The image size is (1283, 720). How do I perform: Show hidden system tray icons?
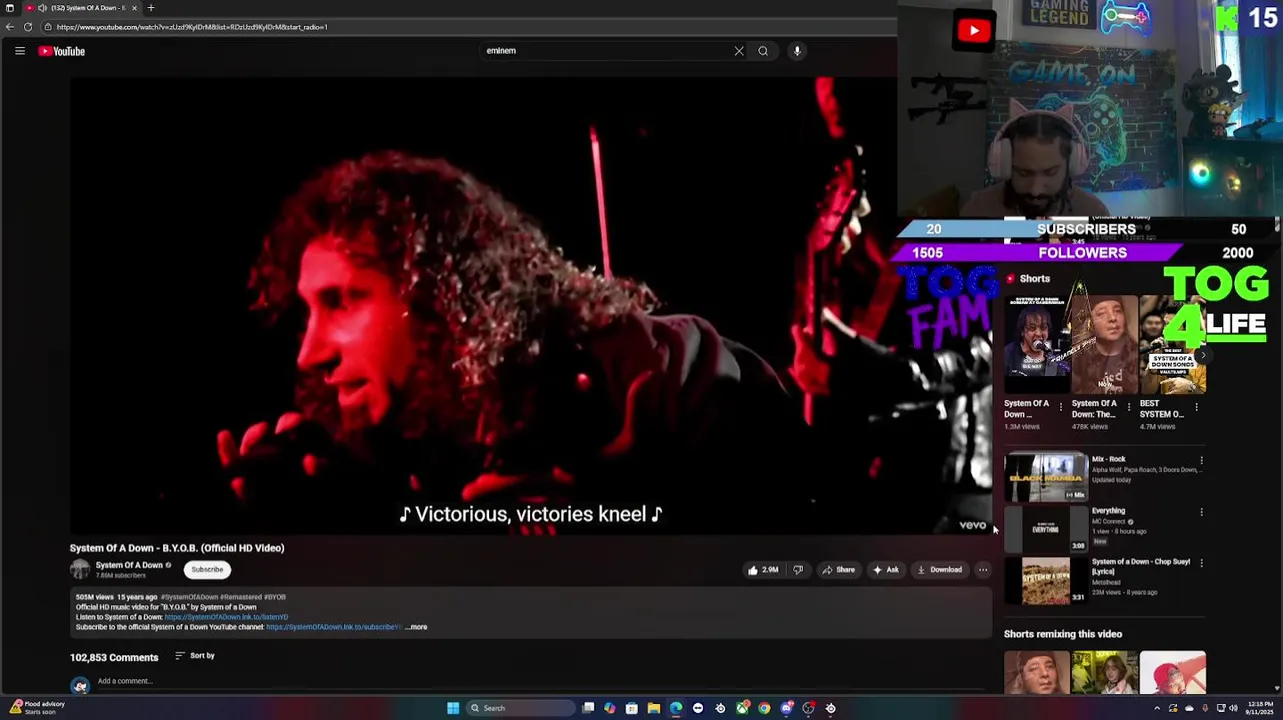1157,708
